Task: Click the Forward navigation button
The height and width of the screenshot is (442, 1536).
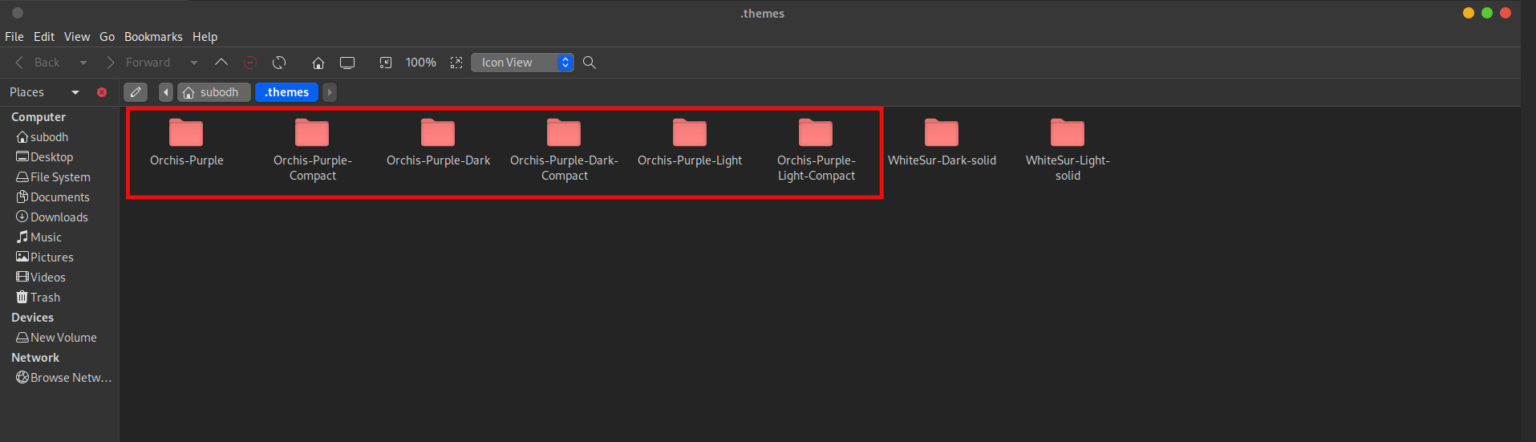Action: tap(139, 62)
